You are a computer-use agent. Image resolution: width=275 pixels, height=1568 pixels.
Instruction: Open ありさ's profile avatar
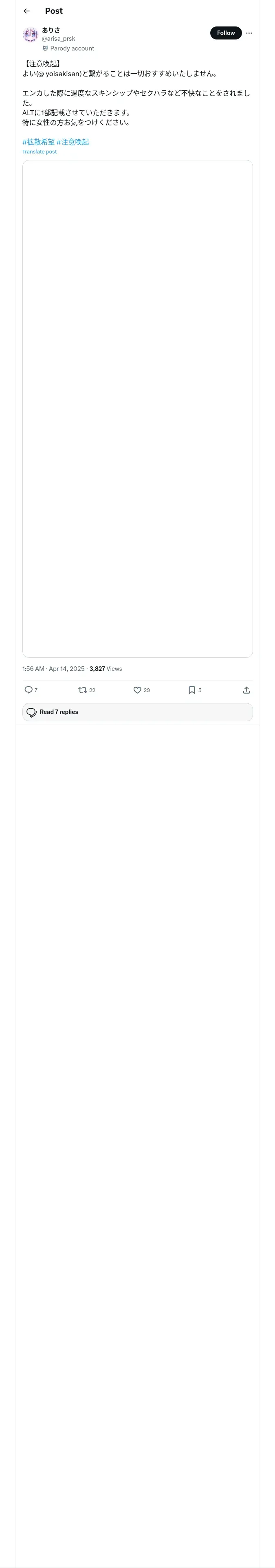click(30, 35)
